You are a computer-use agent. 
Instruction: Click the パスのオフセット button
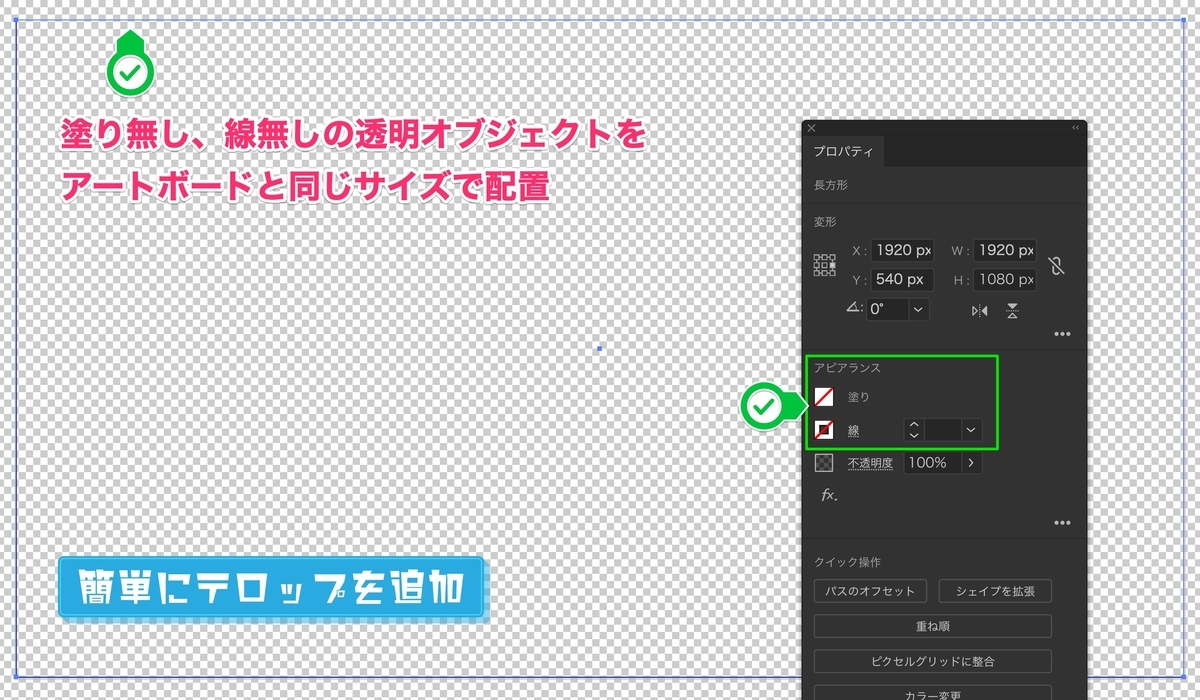[x=870, y=591]
